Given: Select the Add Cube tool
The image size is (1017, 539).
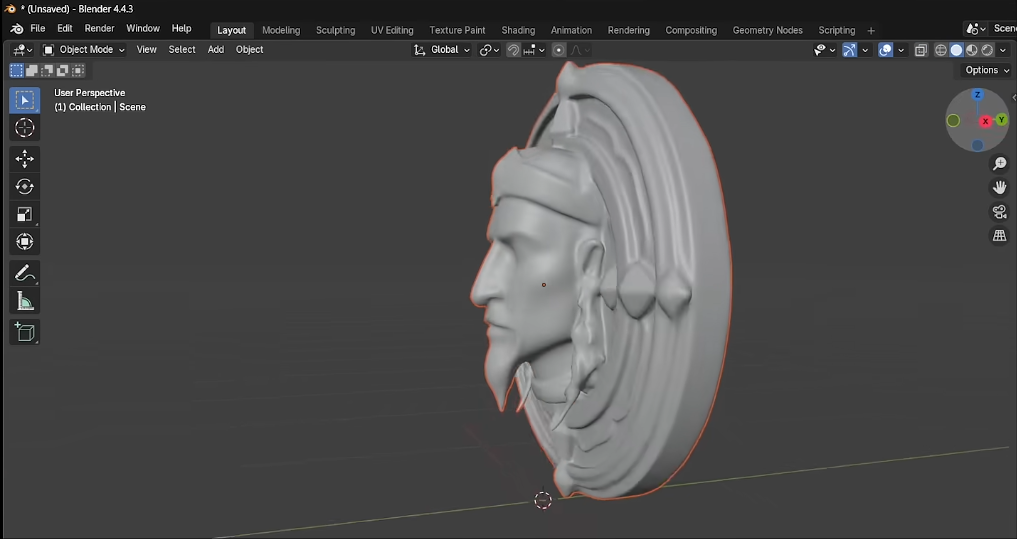Looking at the screenshot, I should [25, 332].
